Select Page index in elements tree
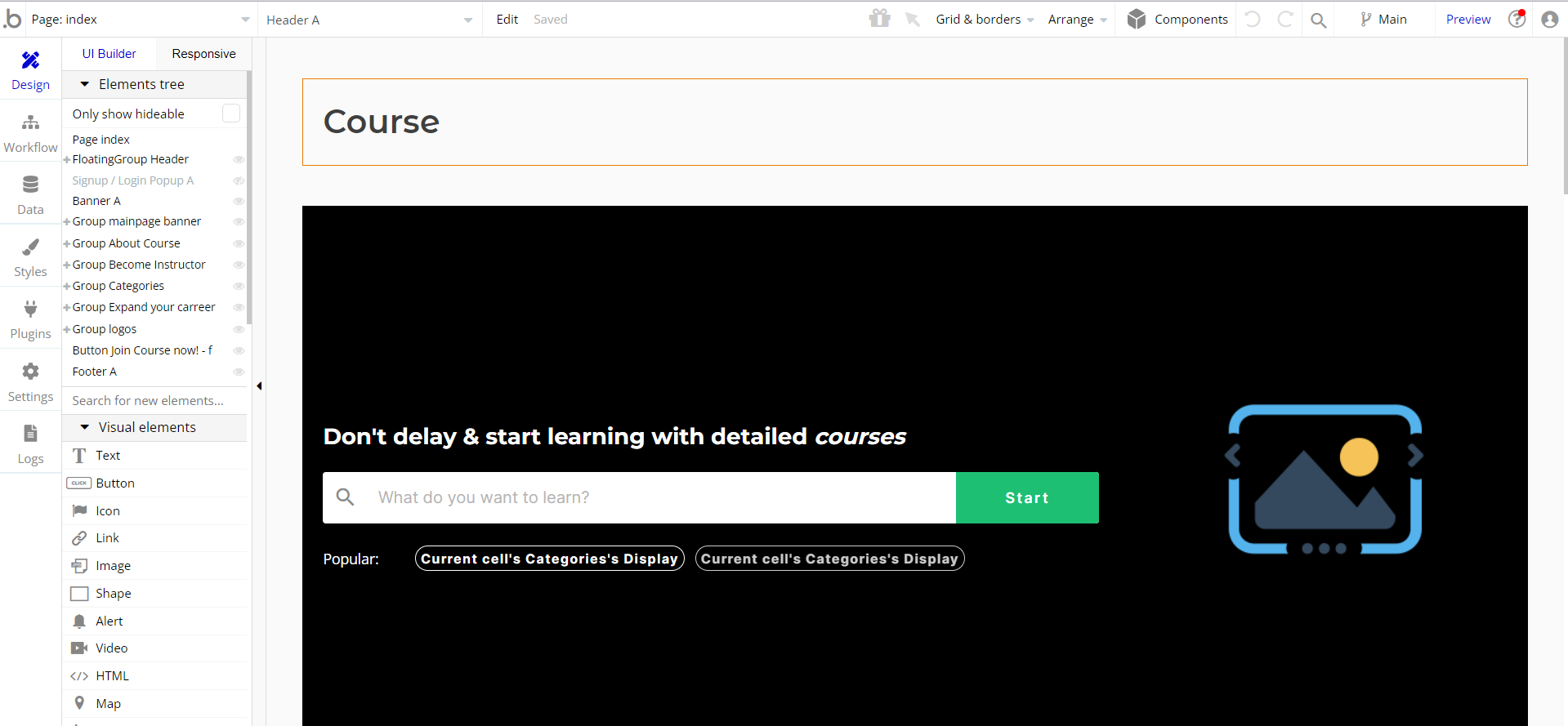The image size is (1568, 726). tap(101, 140)
